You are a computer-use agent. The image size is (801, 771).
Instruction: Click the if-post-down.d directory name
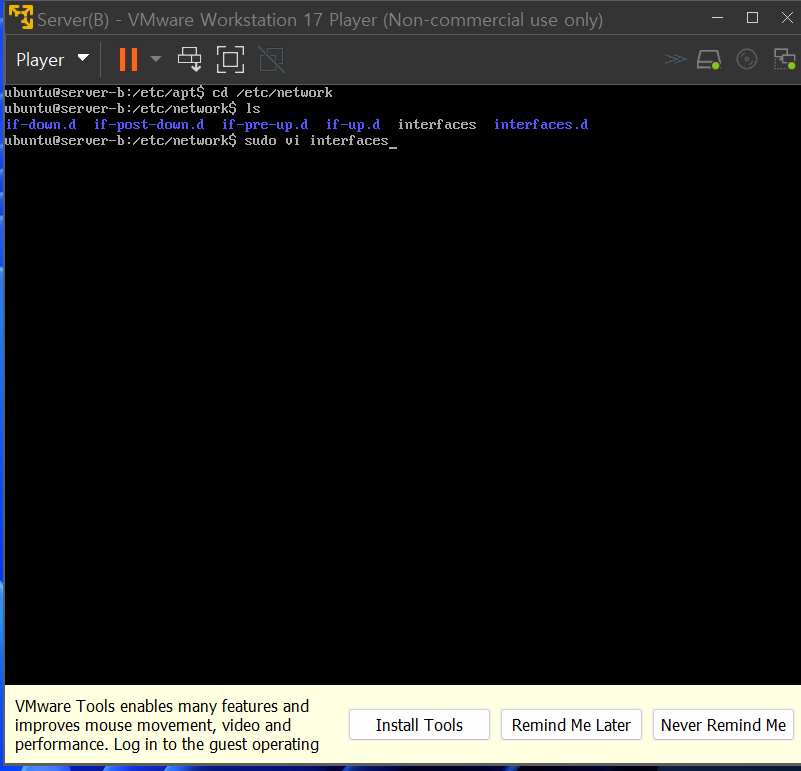pyautogui.click(x=149, y=125)
